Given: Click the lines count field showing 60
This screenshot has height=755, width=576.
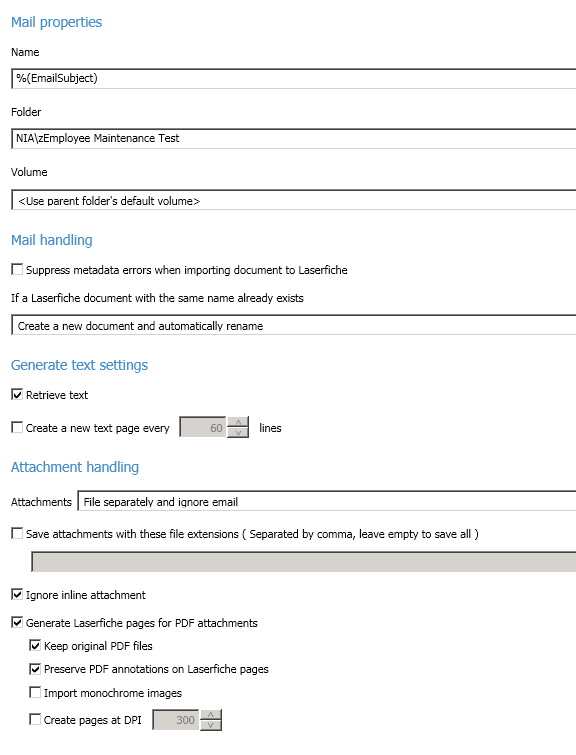Looking at the screenshot, I should (x=203, y=427).
